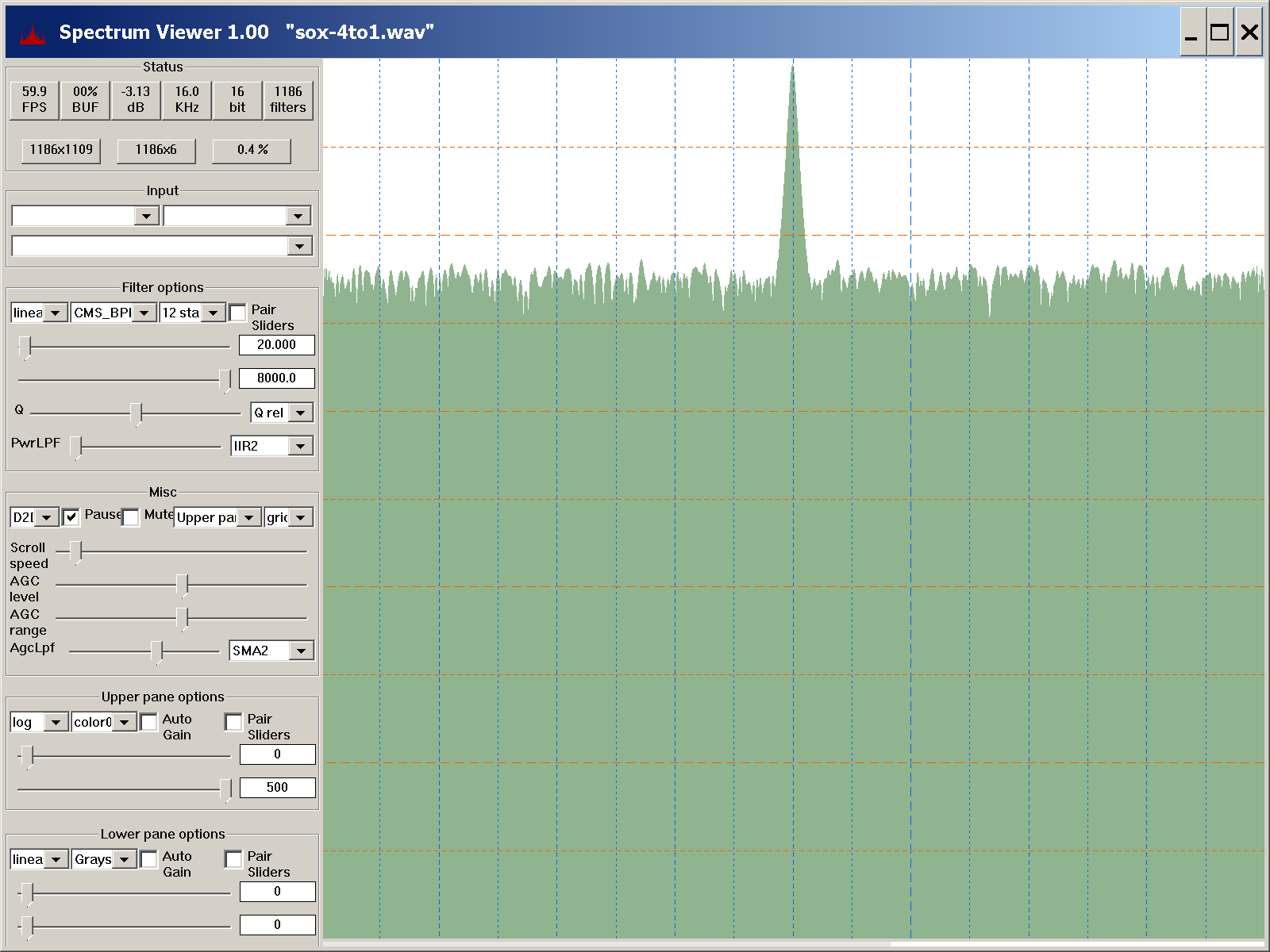1270x952 pixels.
Task: Click the 1186x6 status button
Action: 156,150
